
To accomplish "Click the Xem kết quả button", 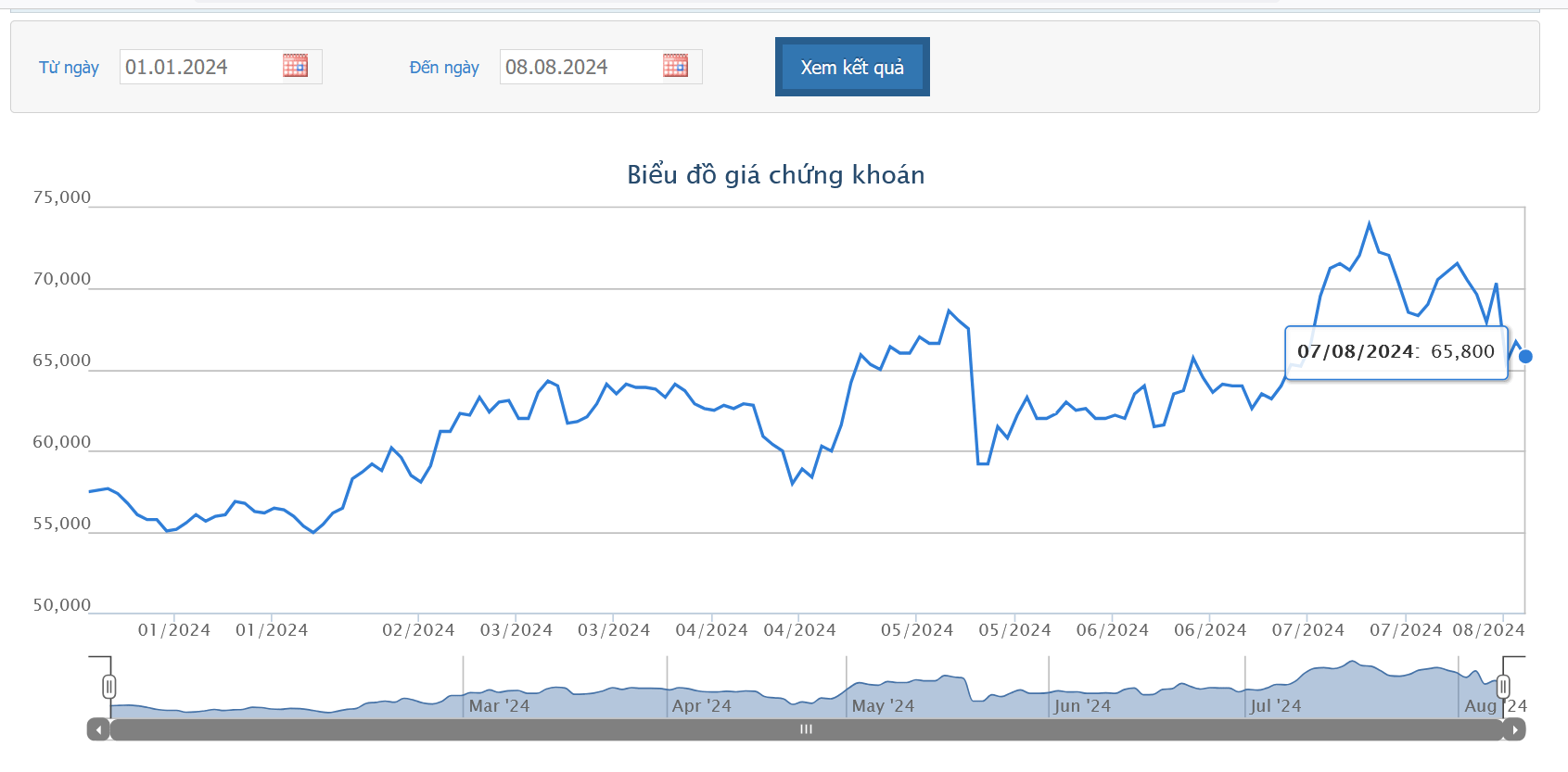I will click(x=852, y=67).
